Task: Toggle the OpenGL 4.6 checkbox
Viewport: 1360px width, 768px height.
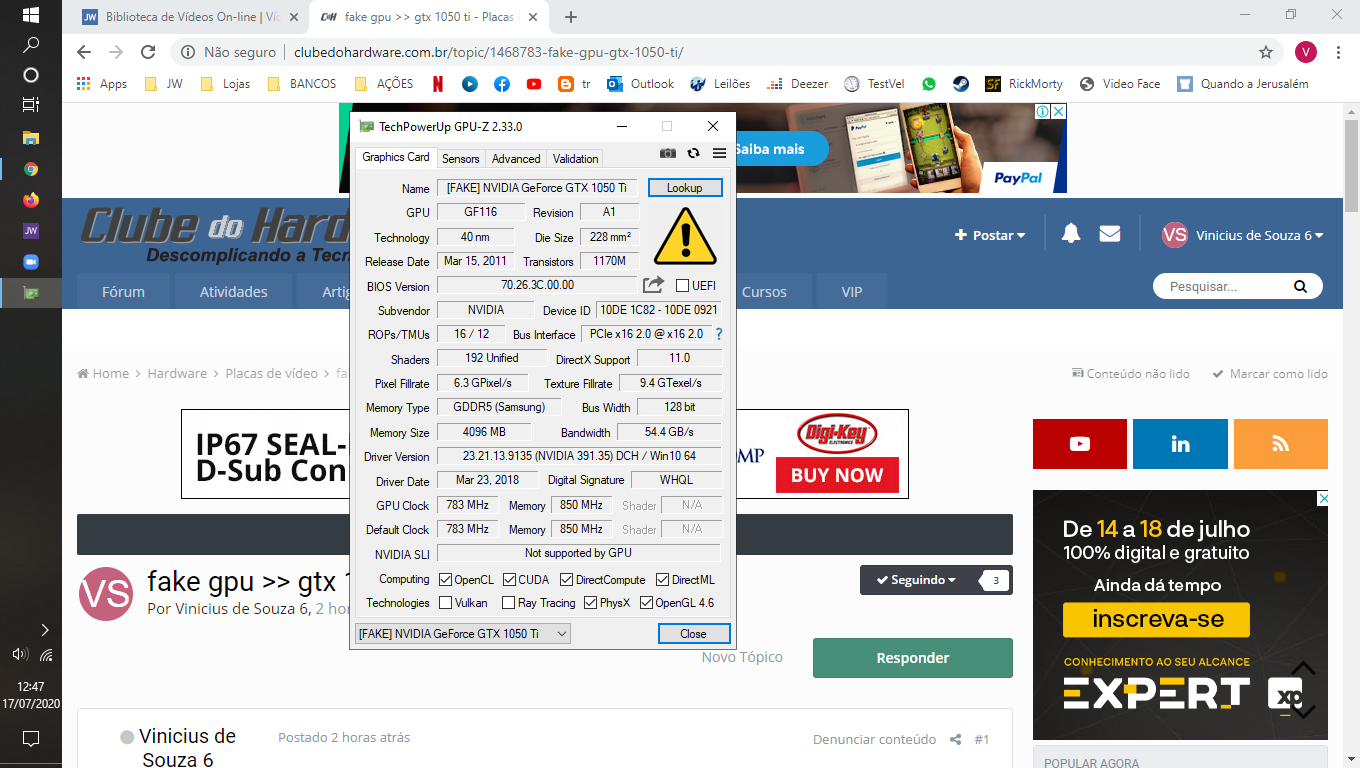Action: click(647, 603)
